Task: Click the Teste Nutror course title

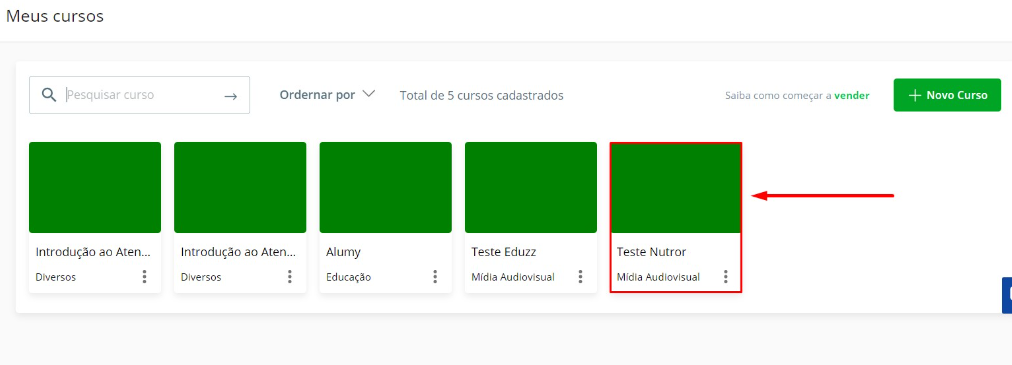Action: click(x=651, y=252)
